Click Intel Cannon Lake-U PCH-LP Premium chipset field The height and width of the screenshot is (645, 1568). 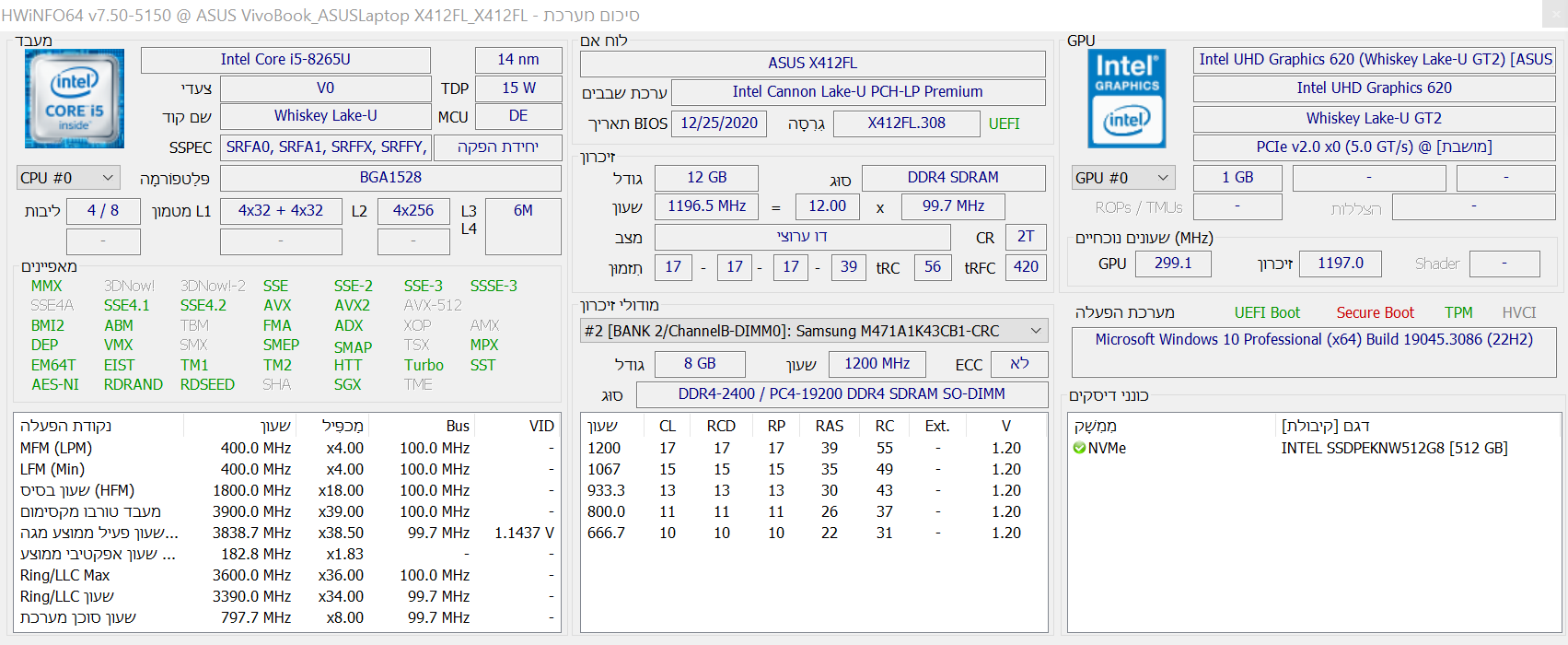(858, 92)
